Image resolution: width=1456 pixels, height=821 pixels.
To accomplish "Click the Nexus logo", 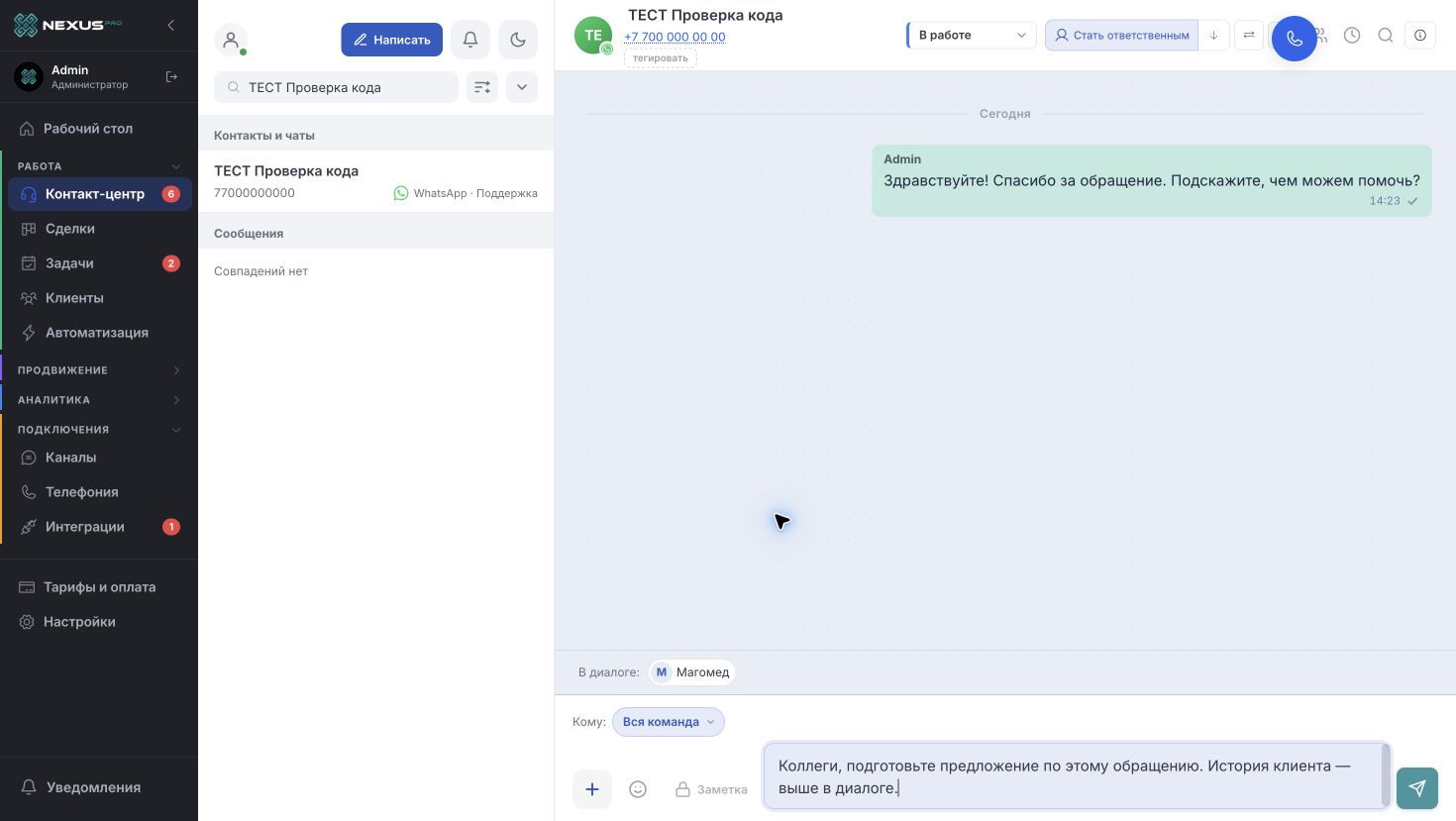I will [67, 25].
